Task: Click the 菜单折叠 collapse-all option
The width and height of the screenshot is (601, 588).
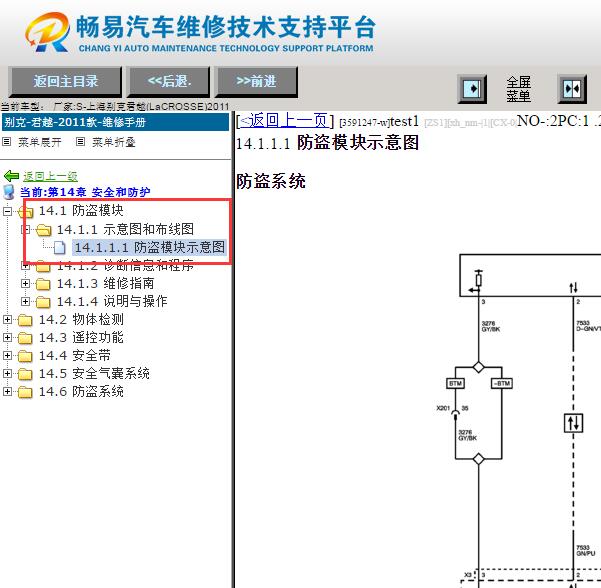Action: click(x=114, y=142)
